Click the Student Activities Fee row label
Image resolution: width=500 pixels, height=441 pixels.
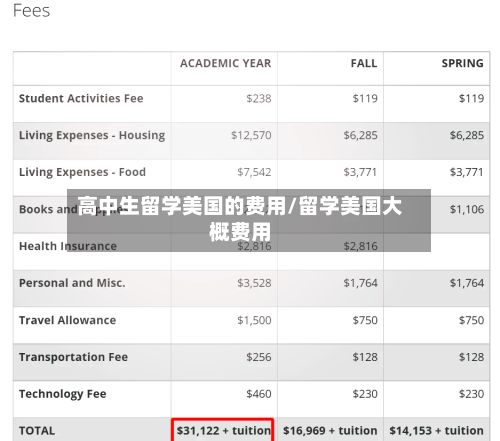coord(81,99)
